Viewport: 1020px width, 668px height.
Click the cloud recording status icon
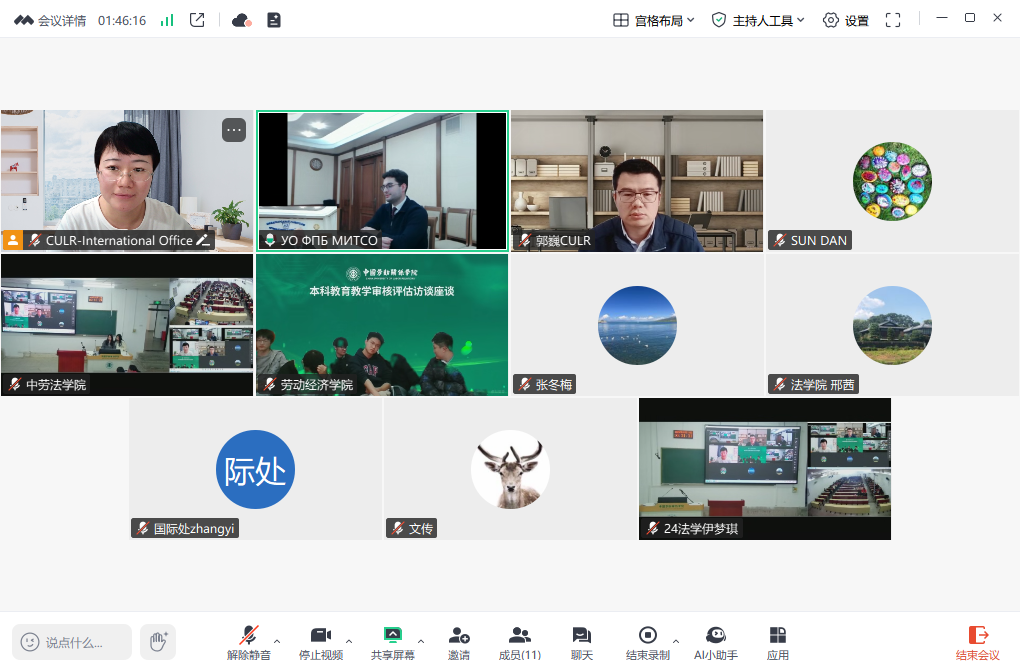(x=241, y=20)
